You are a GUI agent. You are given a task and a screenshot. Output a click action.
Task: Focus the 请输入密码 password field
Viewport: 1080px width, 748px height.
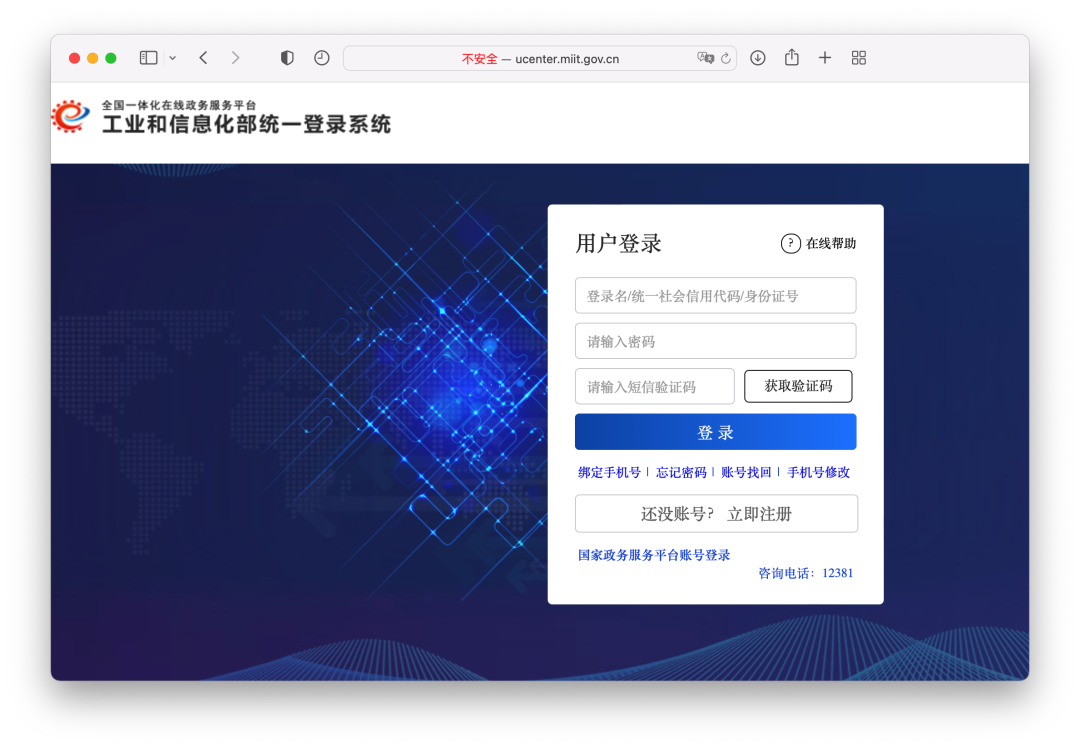tap(716, 341)
